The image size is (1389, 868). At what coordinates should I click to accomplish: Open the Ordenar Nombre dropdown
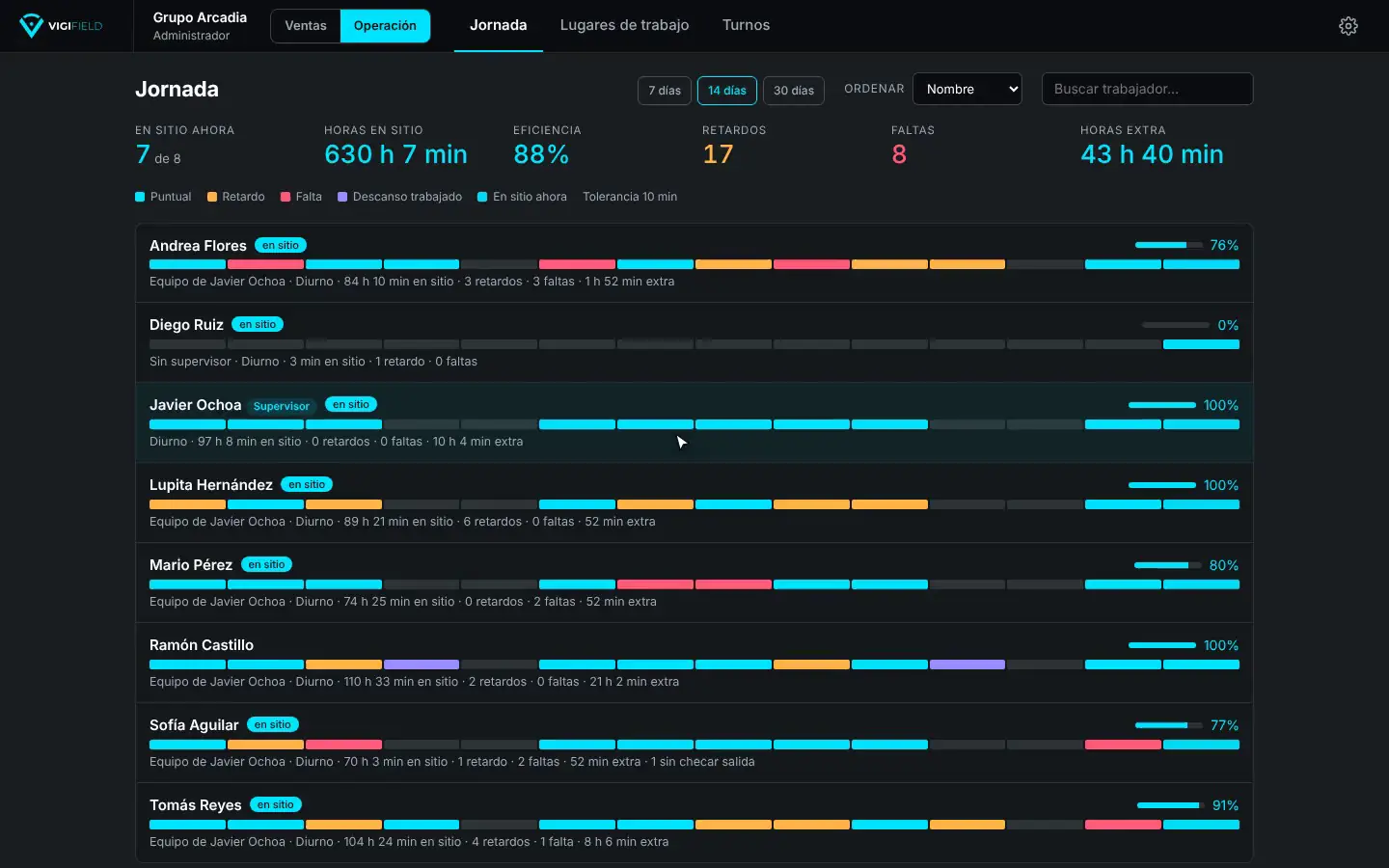click(x=967, y=89)
